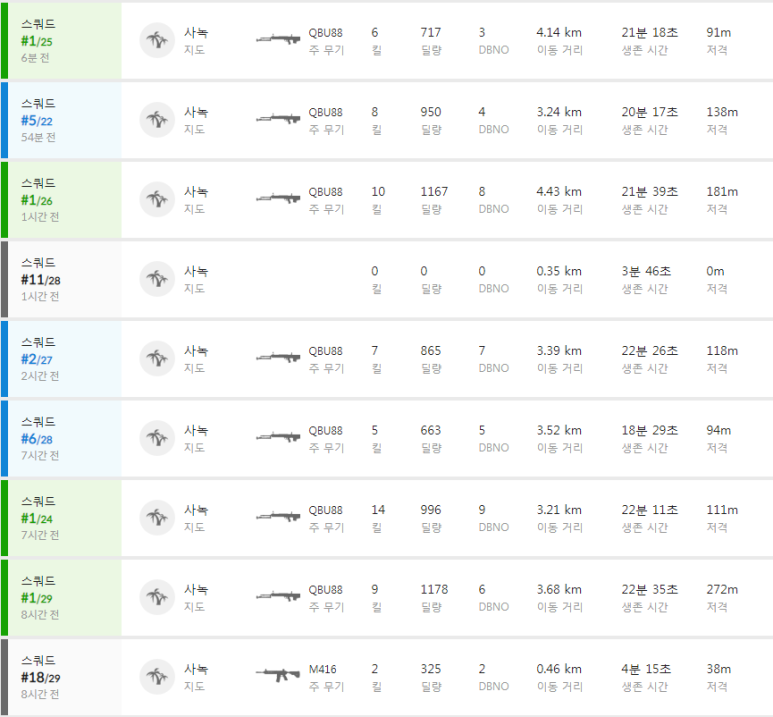Click the 10 kills value in #1/26 match
The width and height of the screenshot is (773, 717).
[378, 191]
